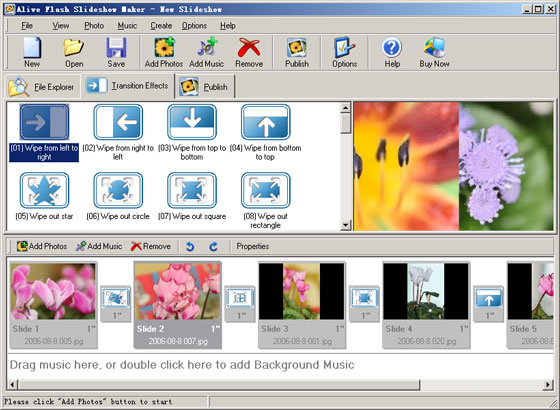The height and width of the screenshot is (410, 560).
Task: Select the Wipe from left to right effect
Action: (44, 132)
